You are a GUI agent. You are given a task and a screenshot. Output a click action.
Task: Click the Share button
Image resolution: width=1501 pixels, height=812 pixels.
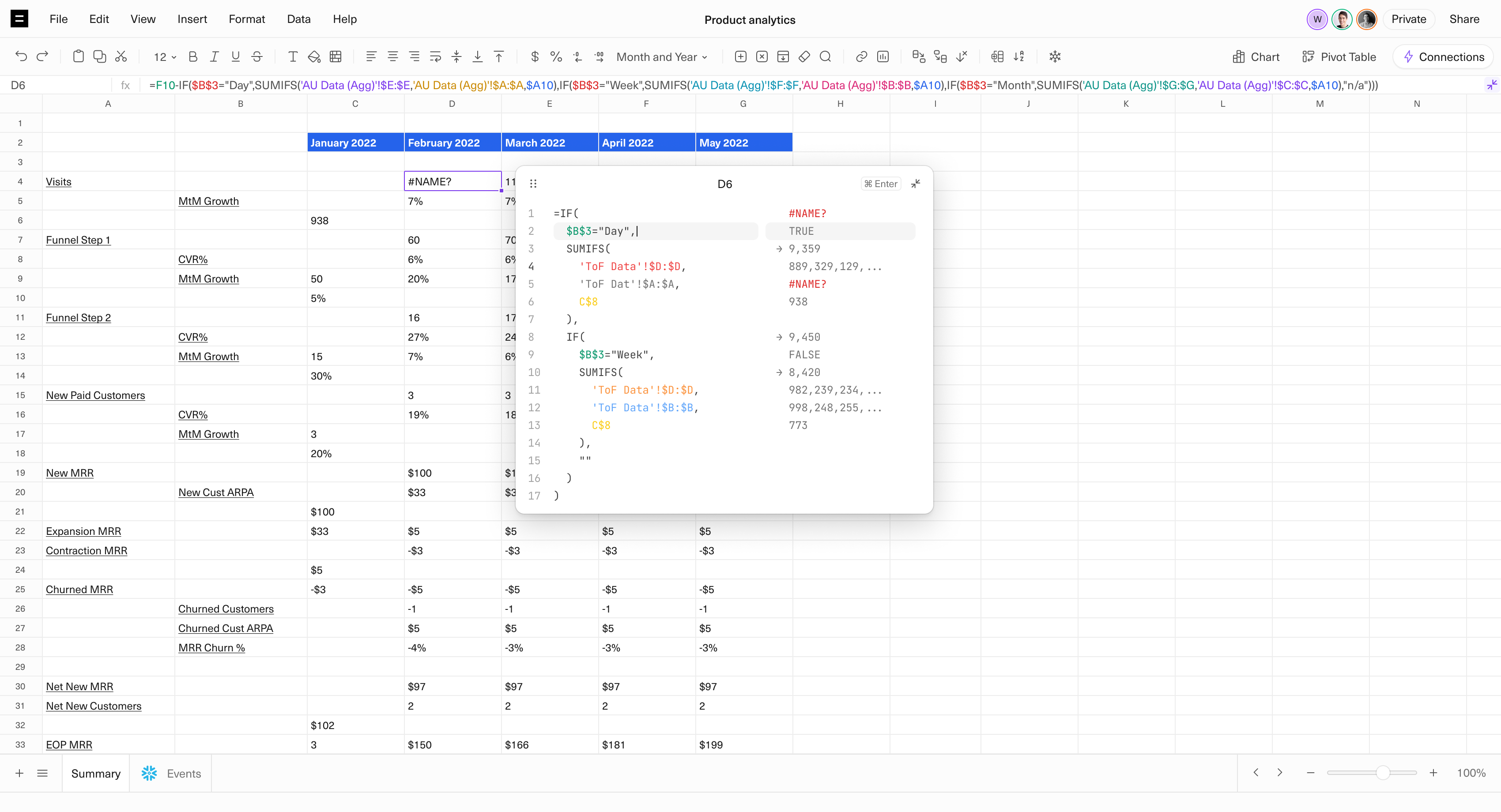pos(1464,19)
